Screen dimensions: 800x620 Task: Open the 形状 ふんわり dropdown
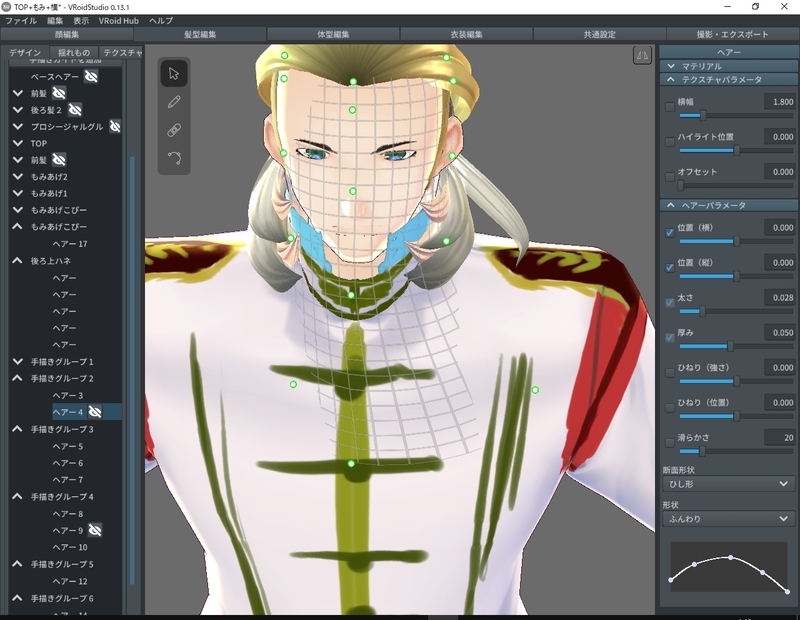tap(728, 519)
